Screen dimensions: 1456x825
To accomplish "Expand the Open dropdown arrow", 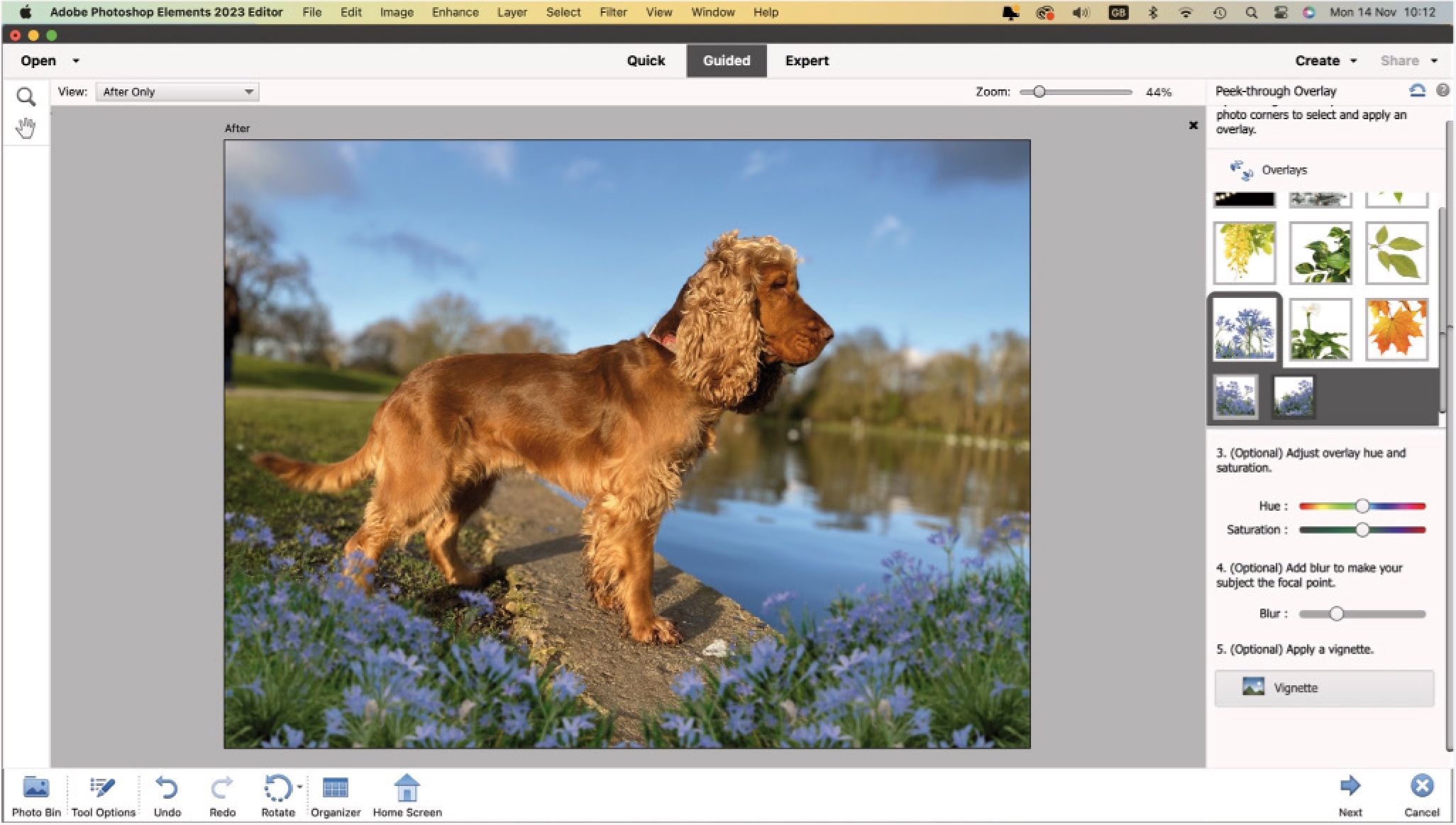I will [75, 61].
